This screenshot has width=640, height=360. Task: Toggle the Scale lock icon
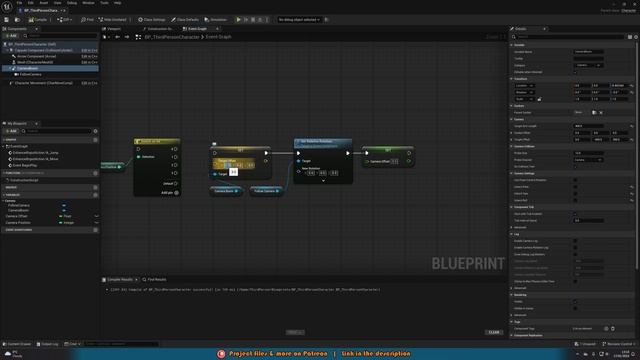coord(540,99)
